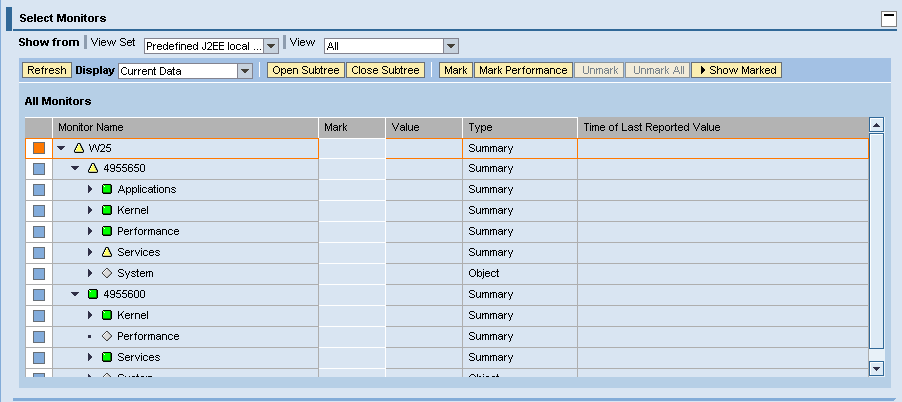Viewport: 902px width, 402px height.
Task: Open the View dropdown showing All
Action: coord(450,46)
